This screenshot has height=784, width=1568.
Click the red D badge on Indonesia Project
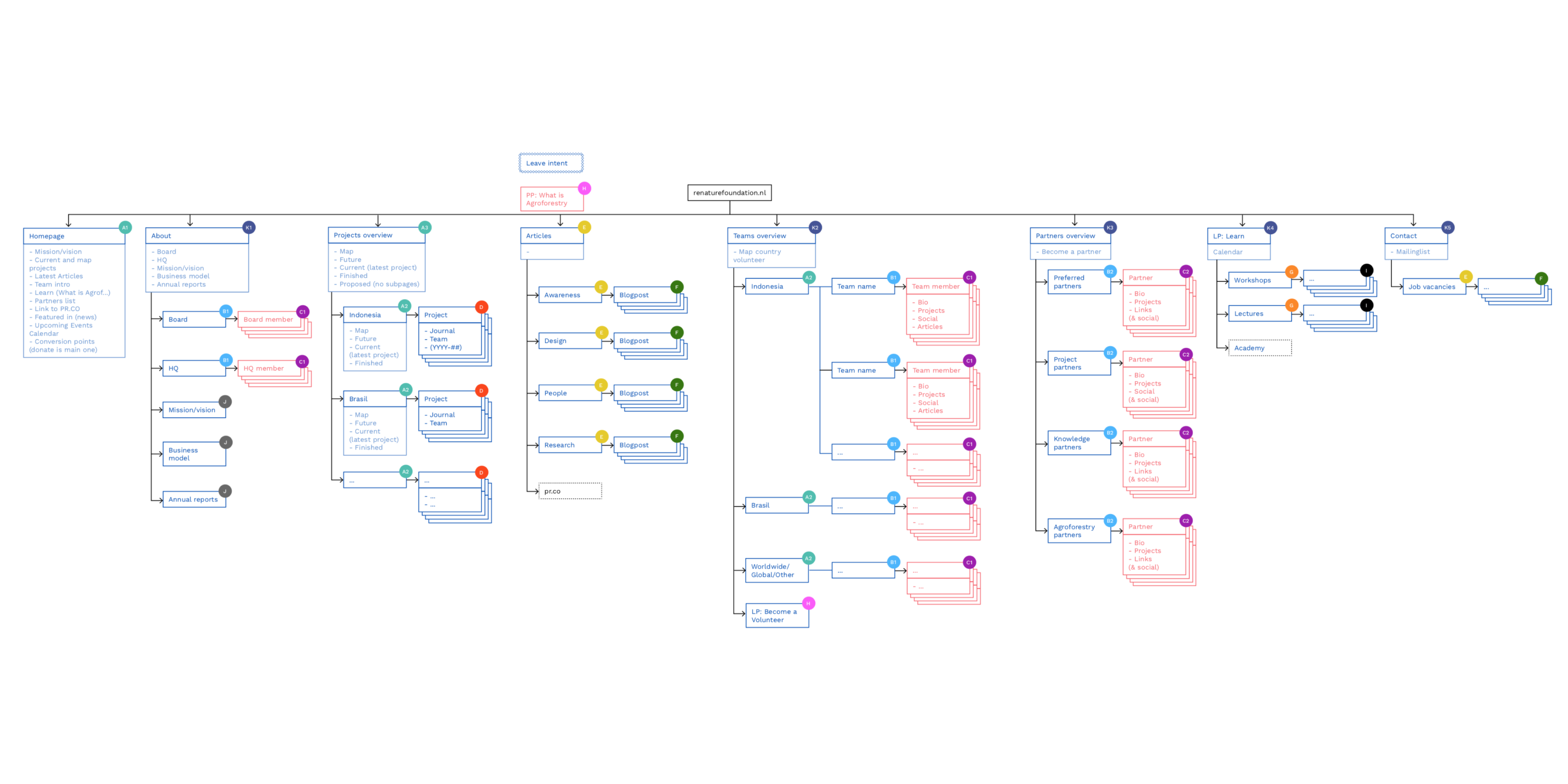click(482, 307)
